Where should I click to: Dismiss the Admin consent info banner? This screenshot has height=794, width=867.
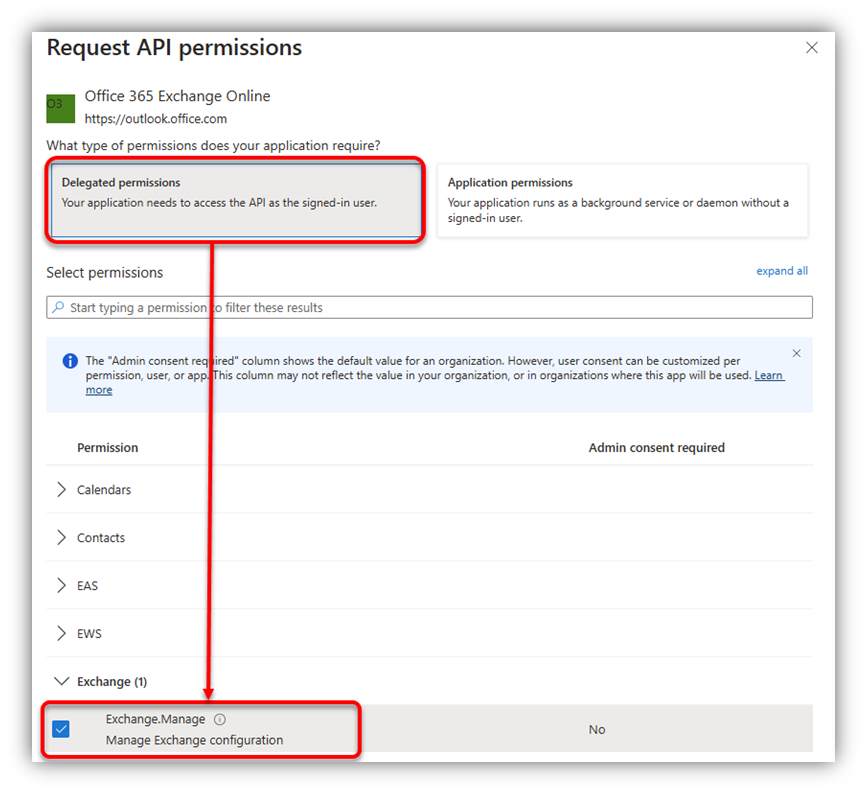coord(796,353)
